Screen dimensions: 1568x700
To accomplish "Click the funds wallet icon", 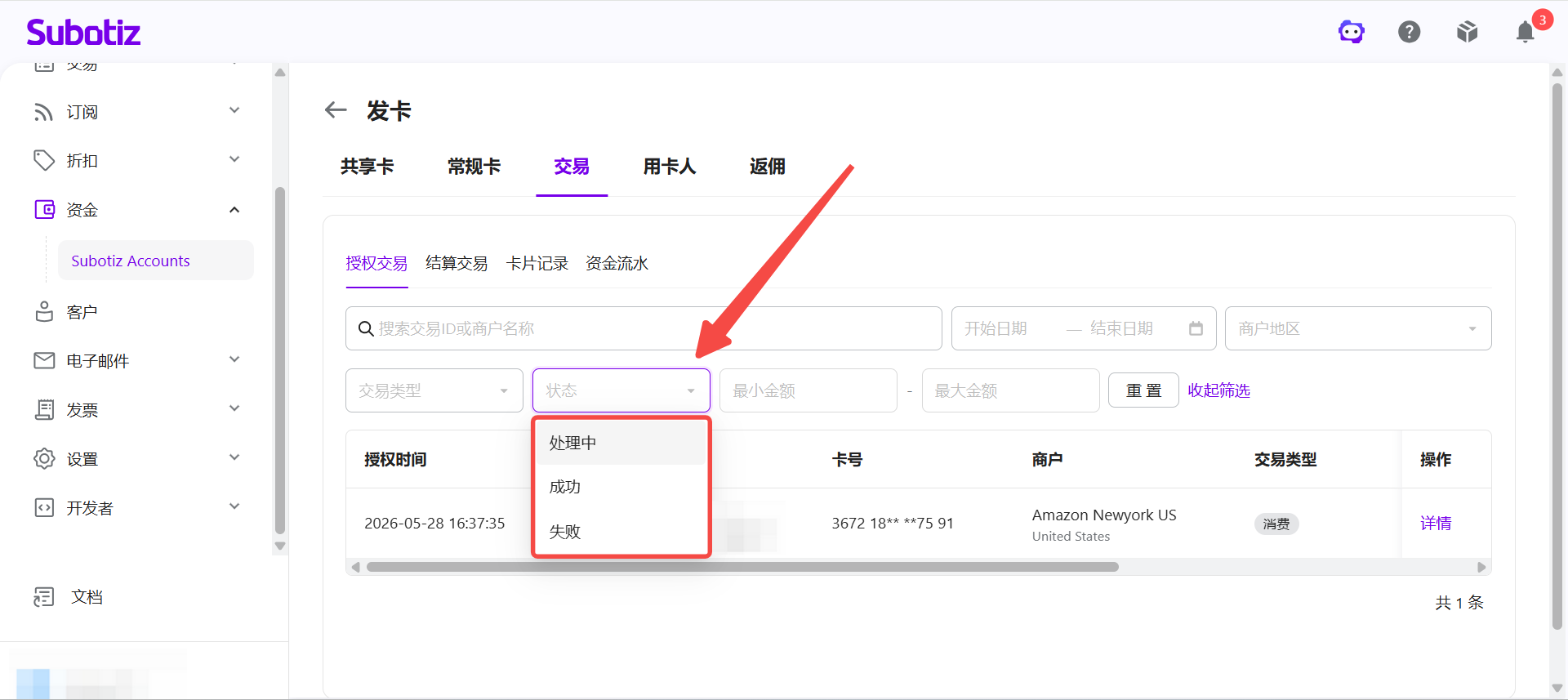I will coord(44,210).
